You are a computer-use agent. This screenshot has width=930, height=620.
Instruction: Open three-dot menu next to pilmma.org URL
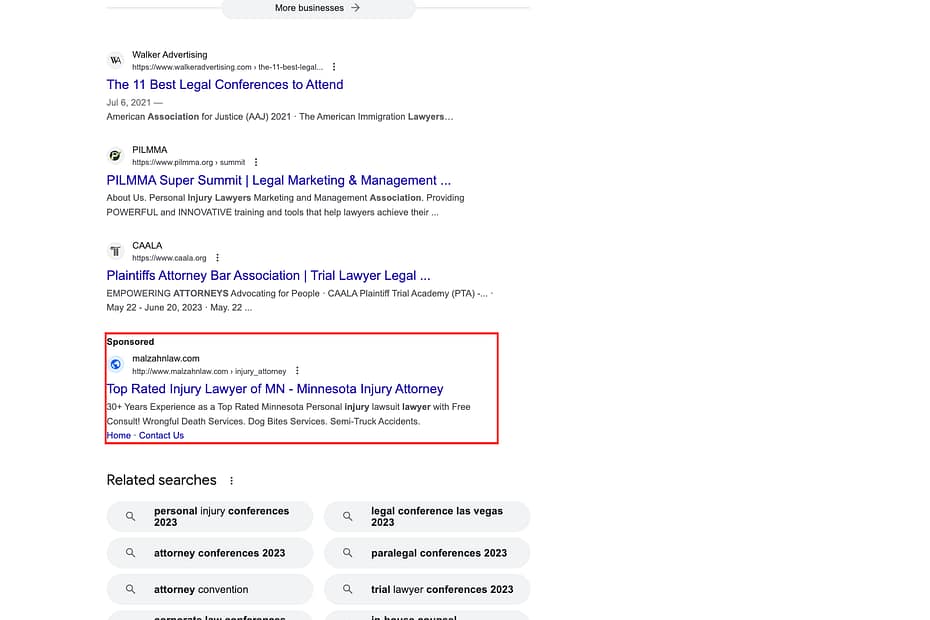coord(256,162)
